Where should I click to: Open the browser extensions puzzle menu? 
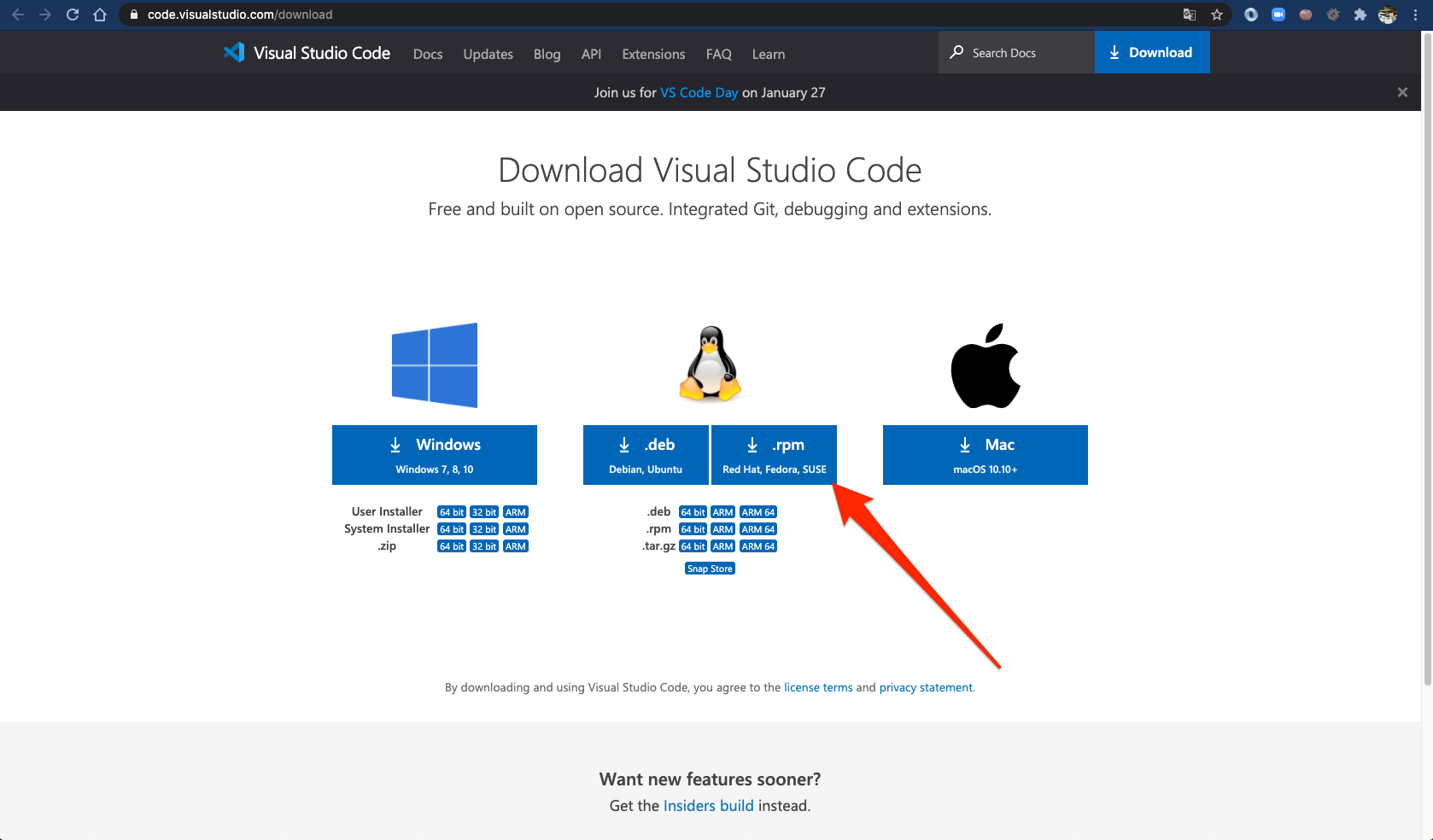1360,14
